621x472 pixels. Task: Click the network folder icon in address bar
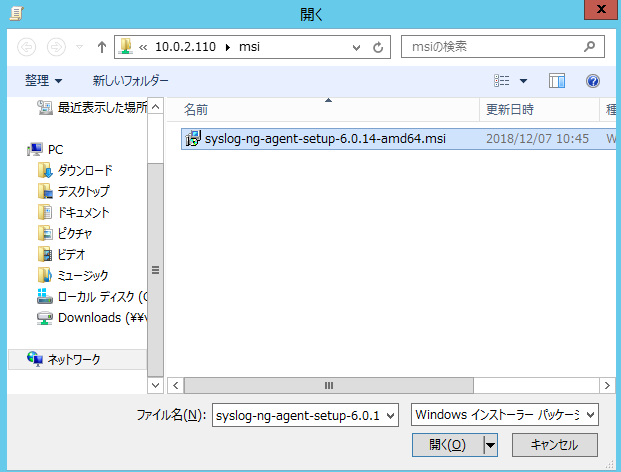pos(126,46)
